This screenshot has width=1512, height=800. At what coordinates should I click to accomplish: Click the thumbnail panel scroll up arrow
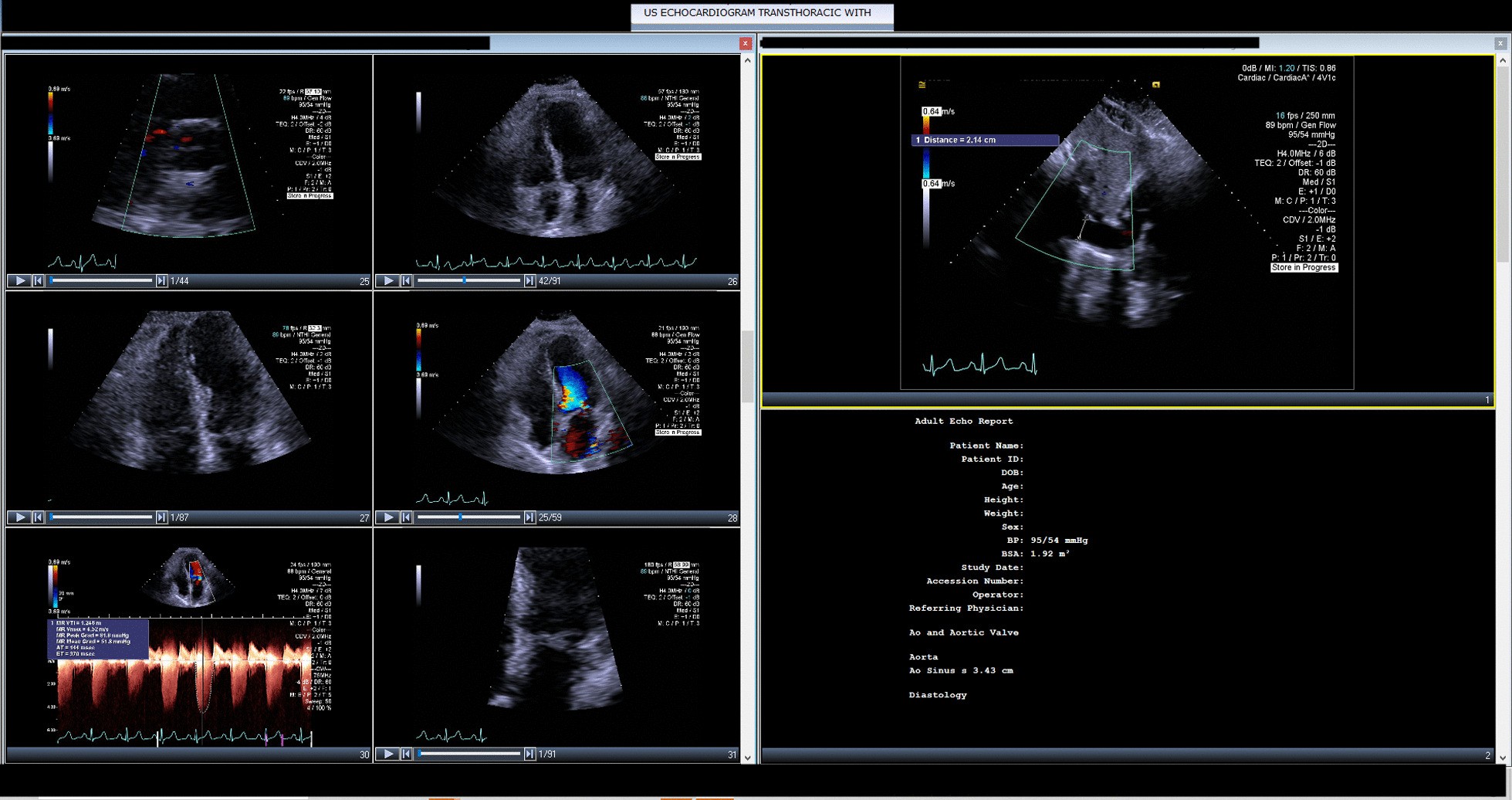point(747,60)
